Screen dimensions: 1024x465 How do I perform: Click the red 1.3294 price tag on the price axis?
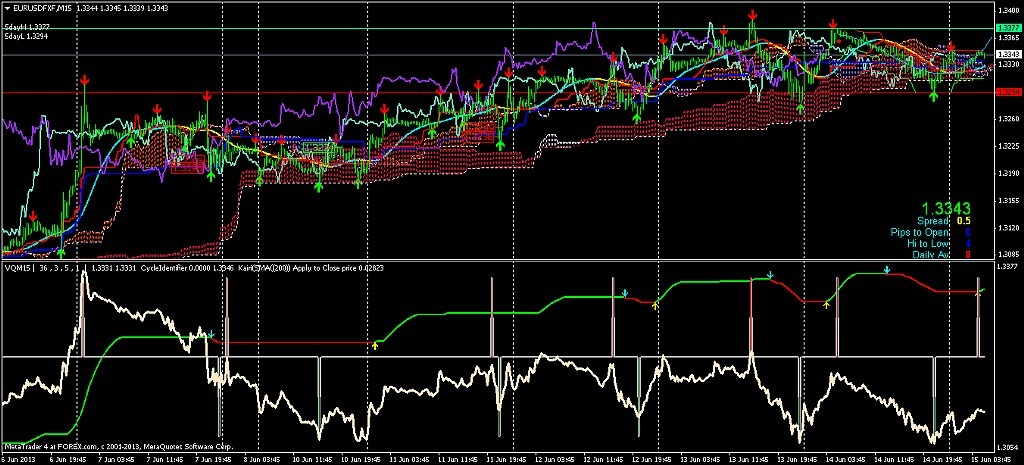click(1007, 92)
